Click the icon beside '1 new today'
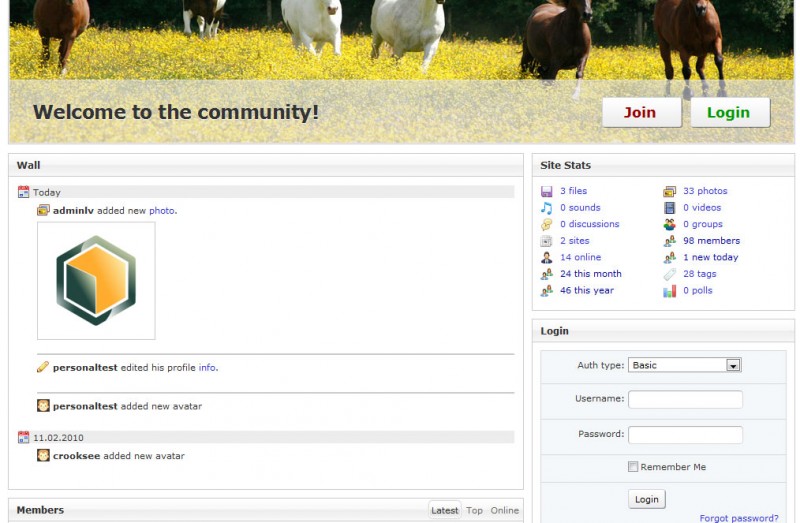The image size is (800, 523). 669,258
